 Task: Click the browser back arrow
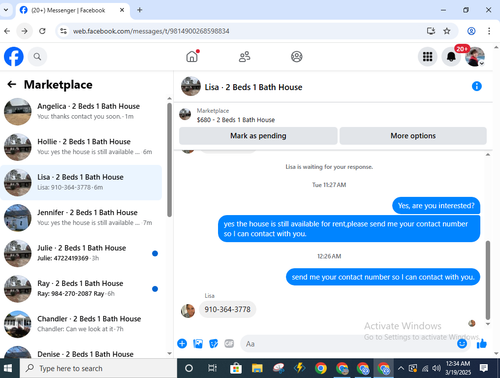coord(7,31)
